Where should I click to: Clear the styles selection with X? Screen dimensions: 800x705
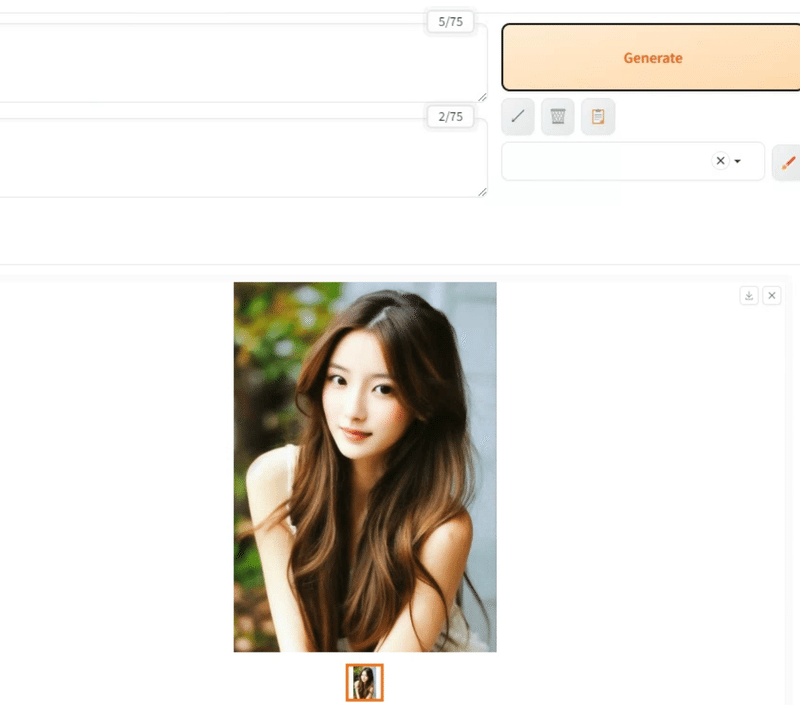coord(720,161)
